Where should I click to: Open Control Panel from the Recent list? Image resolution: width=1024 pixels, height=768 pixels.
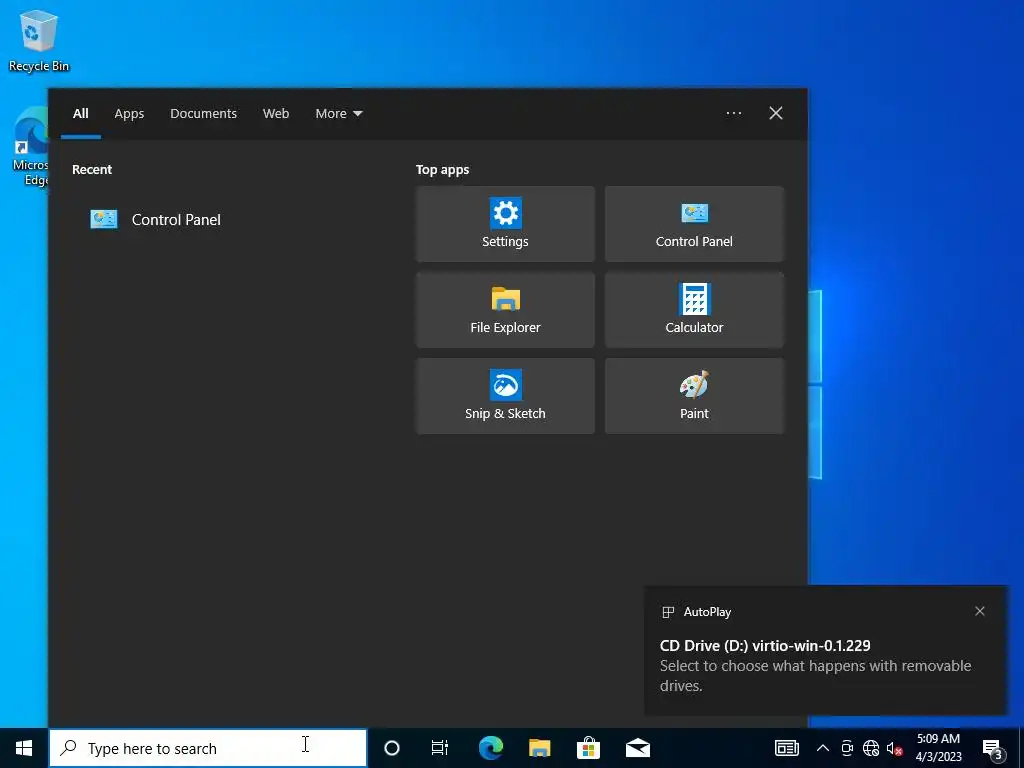tap(155, 219)
